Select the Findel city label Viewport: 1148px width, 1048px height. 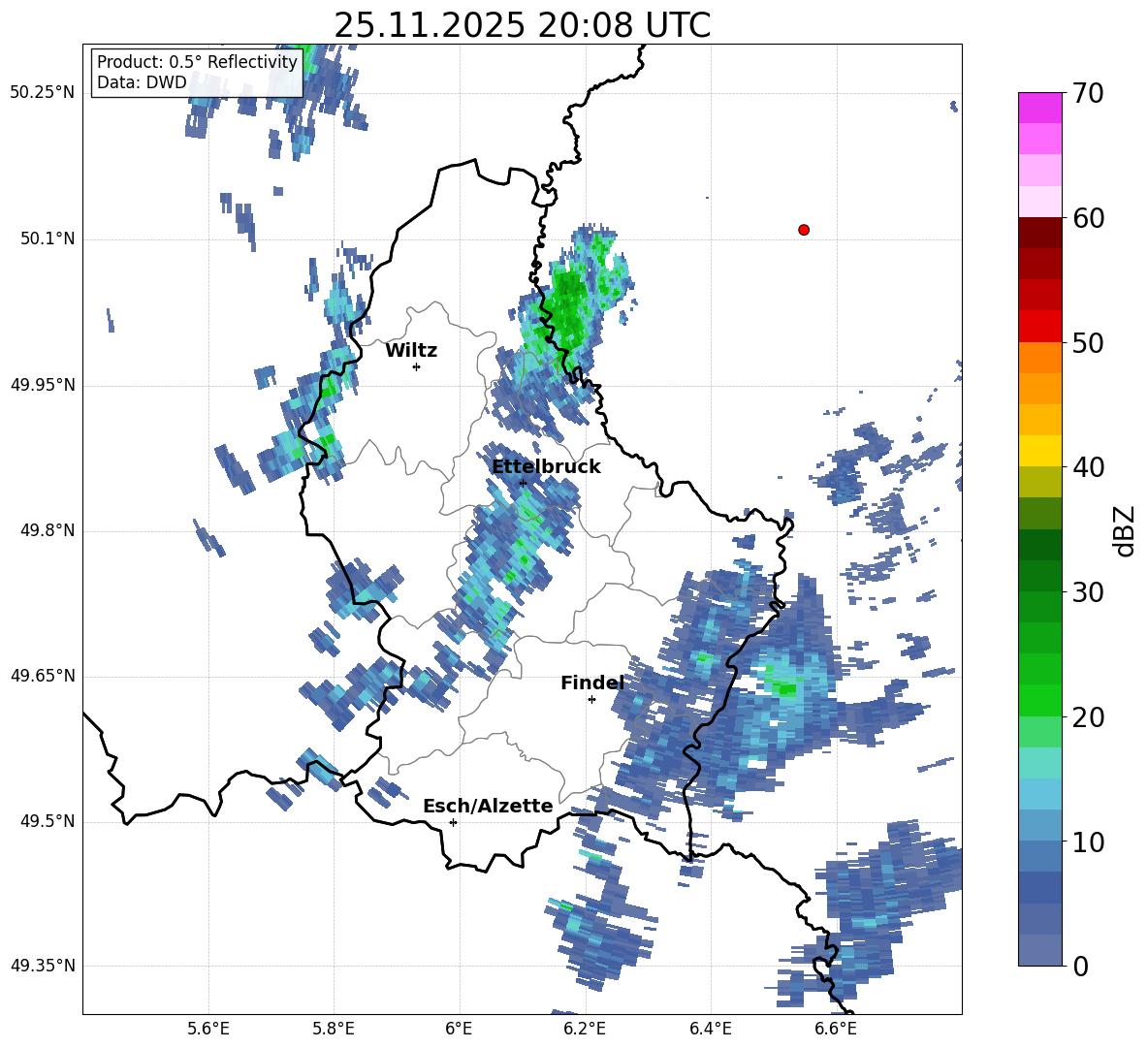(x=591, y=683)
